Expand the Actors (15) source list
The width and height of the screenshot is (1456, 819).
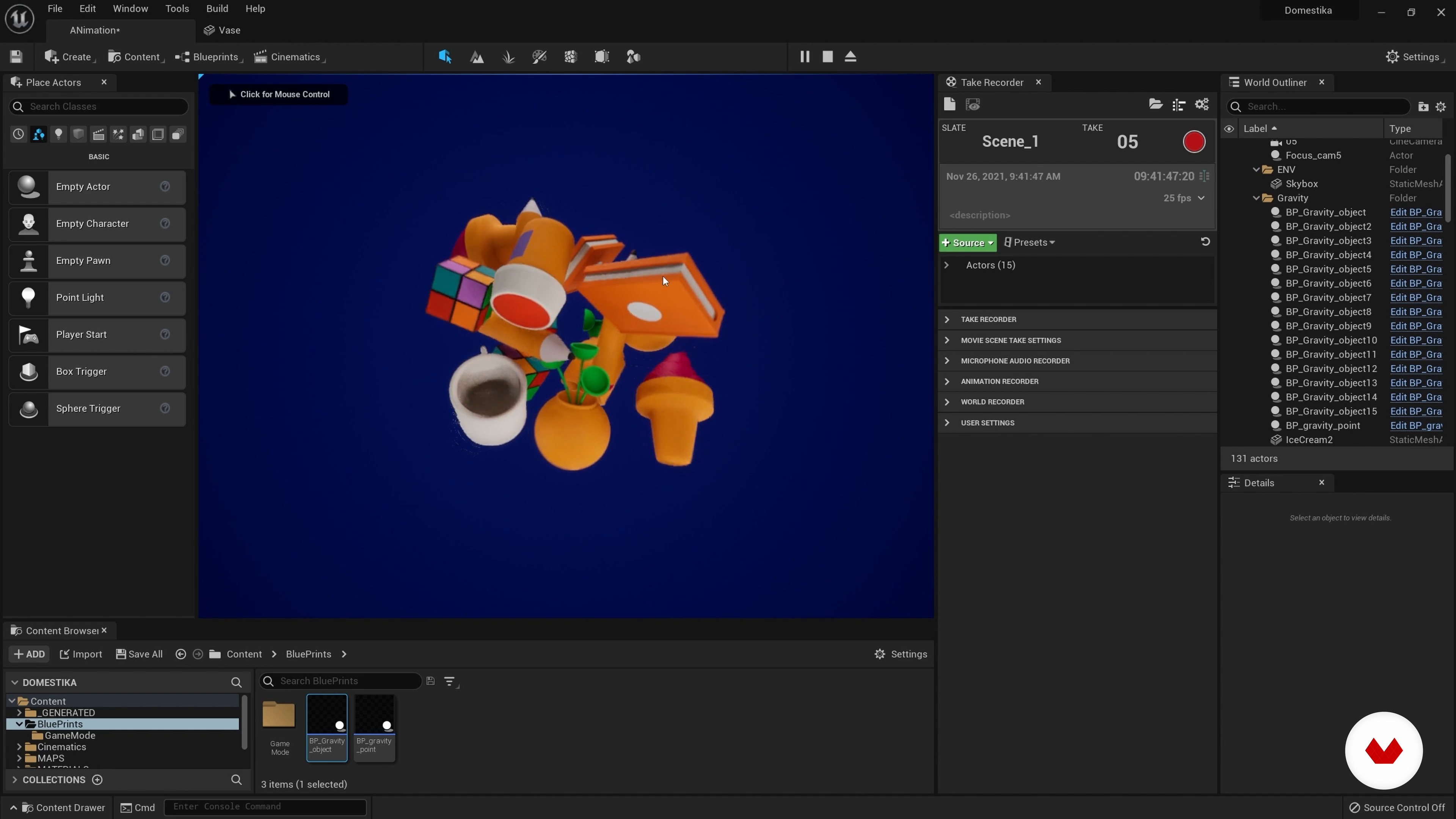pos(946,265)
